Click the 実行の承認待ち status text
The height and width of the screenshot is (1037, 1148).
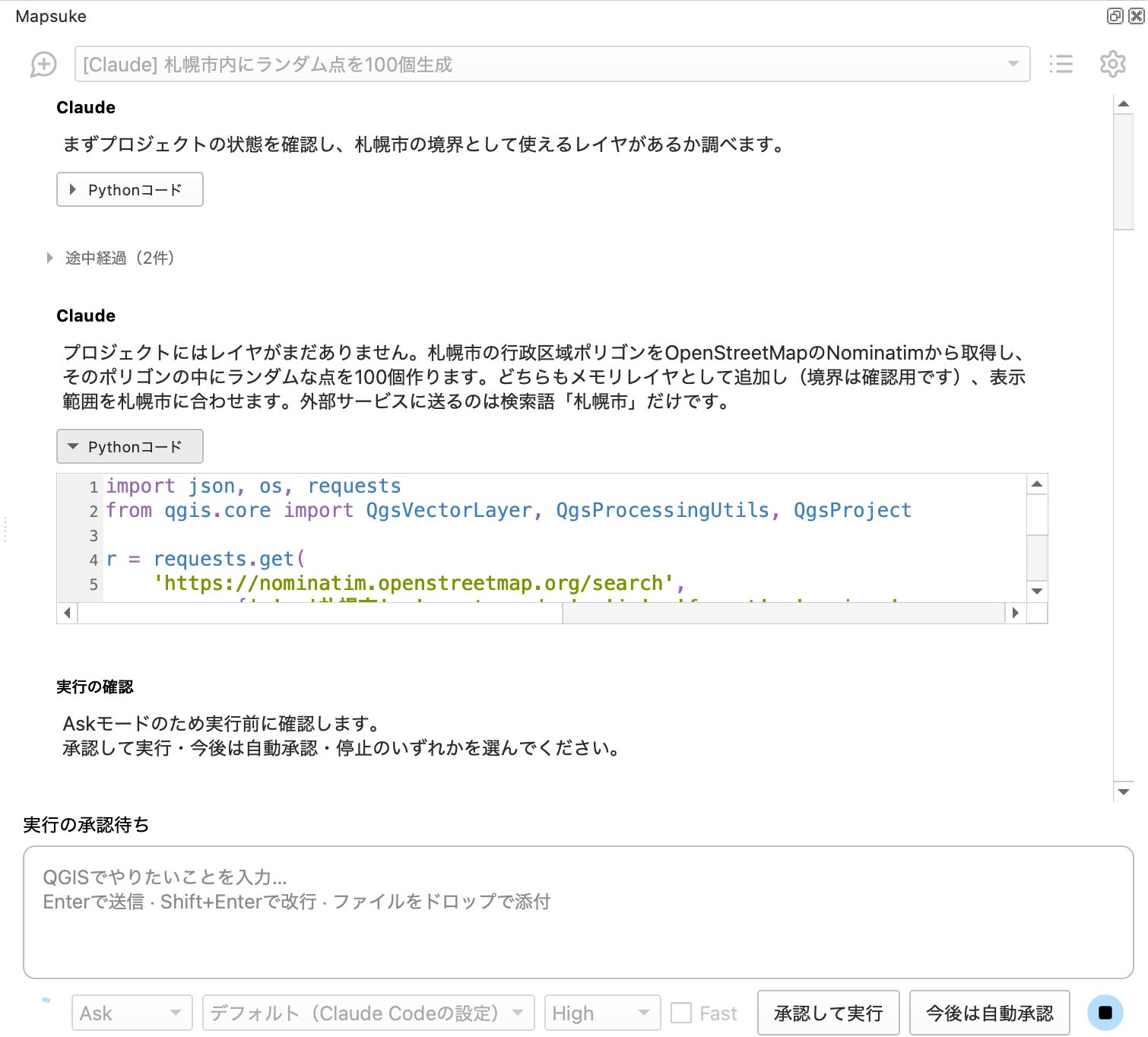pos(86,825)
